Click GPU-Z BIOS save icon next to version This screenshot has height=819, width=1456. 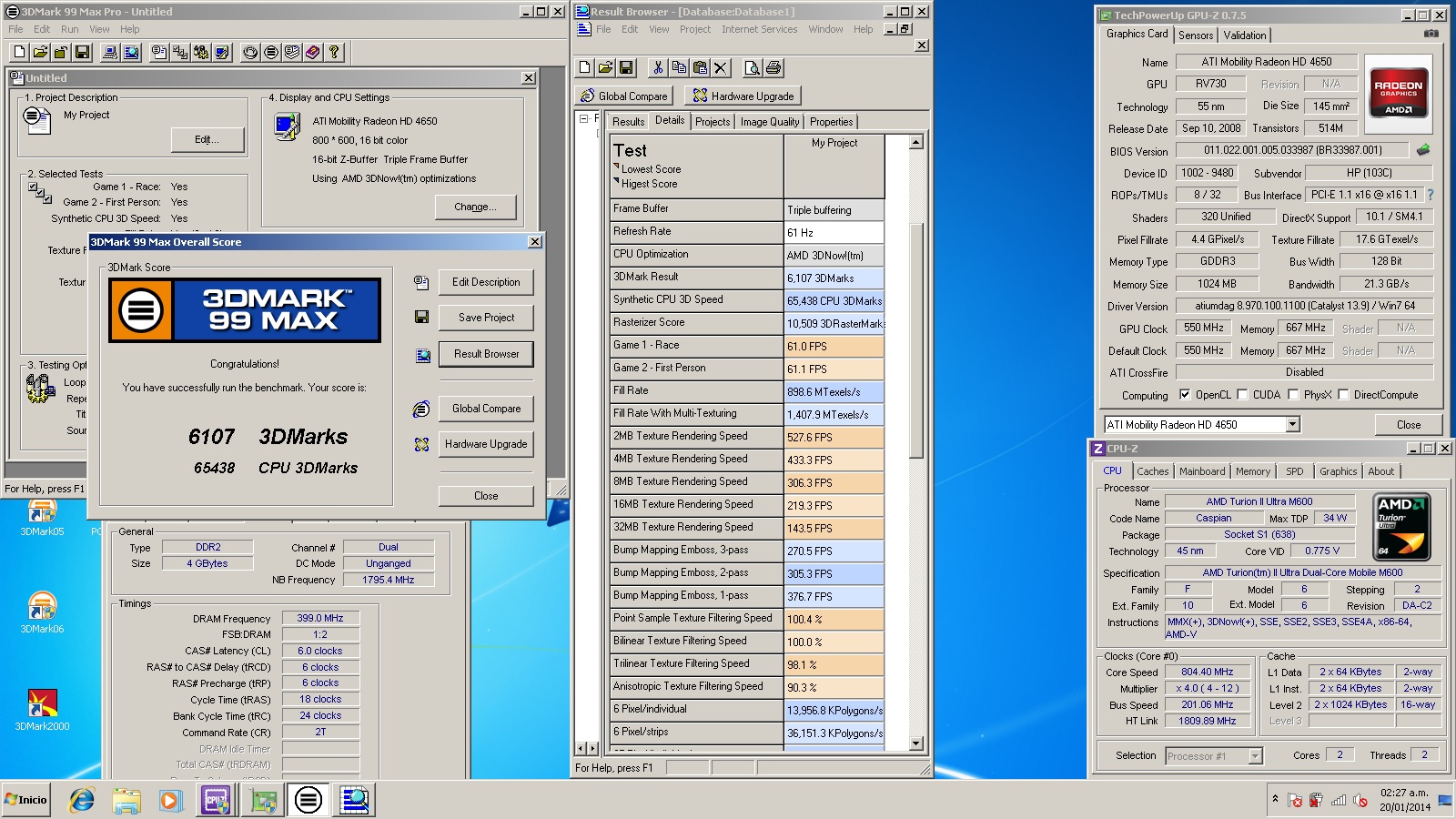[x=1423, y=150]
